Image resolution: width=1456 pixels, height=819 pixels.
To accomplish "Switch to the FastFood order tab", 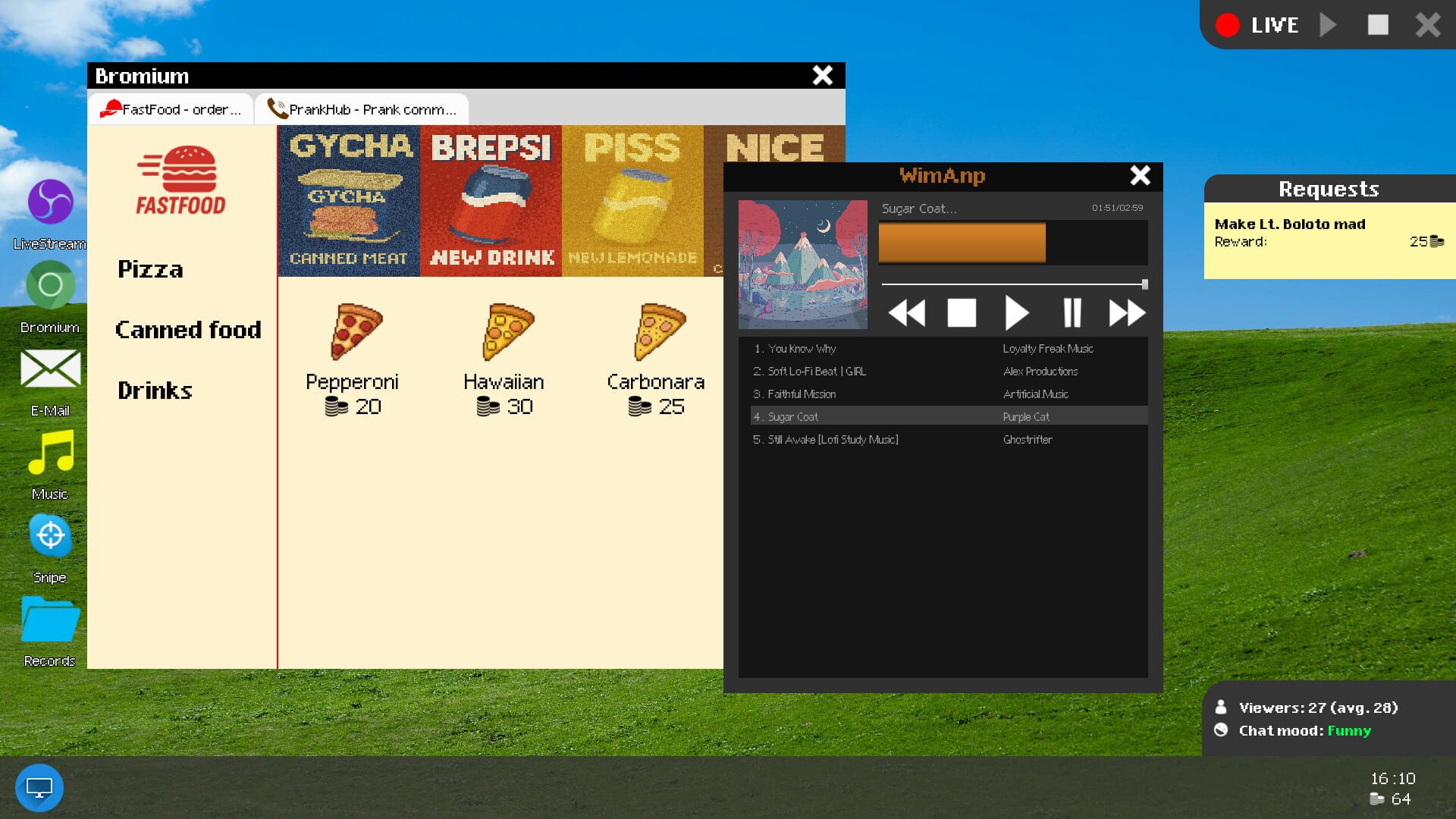I will [171, 108].
